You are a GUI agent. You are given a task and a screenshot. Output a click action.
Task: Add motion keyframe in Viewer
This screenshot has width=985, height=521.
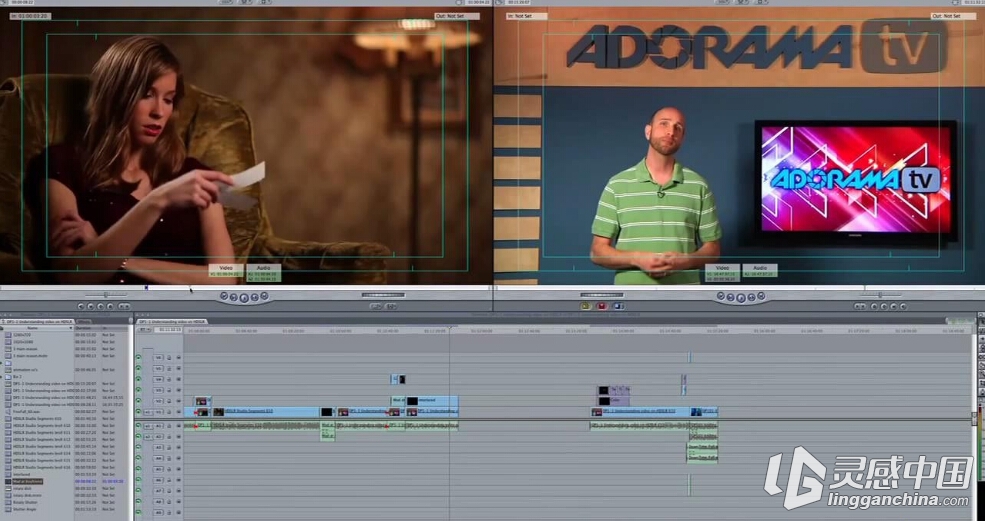tap(101, 306)
